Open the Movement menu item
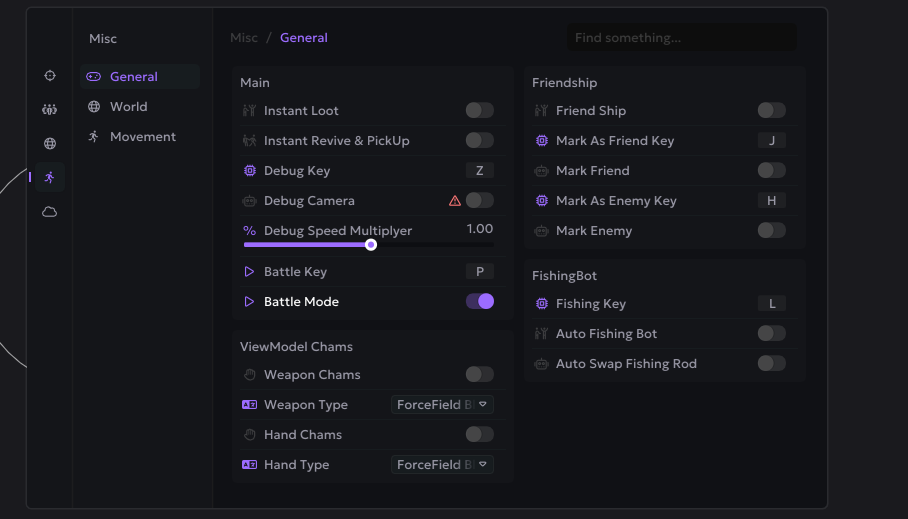Viewport: 908px width, 519px height. click(142, 137)
